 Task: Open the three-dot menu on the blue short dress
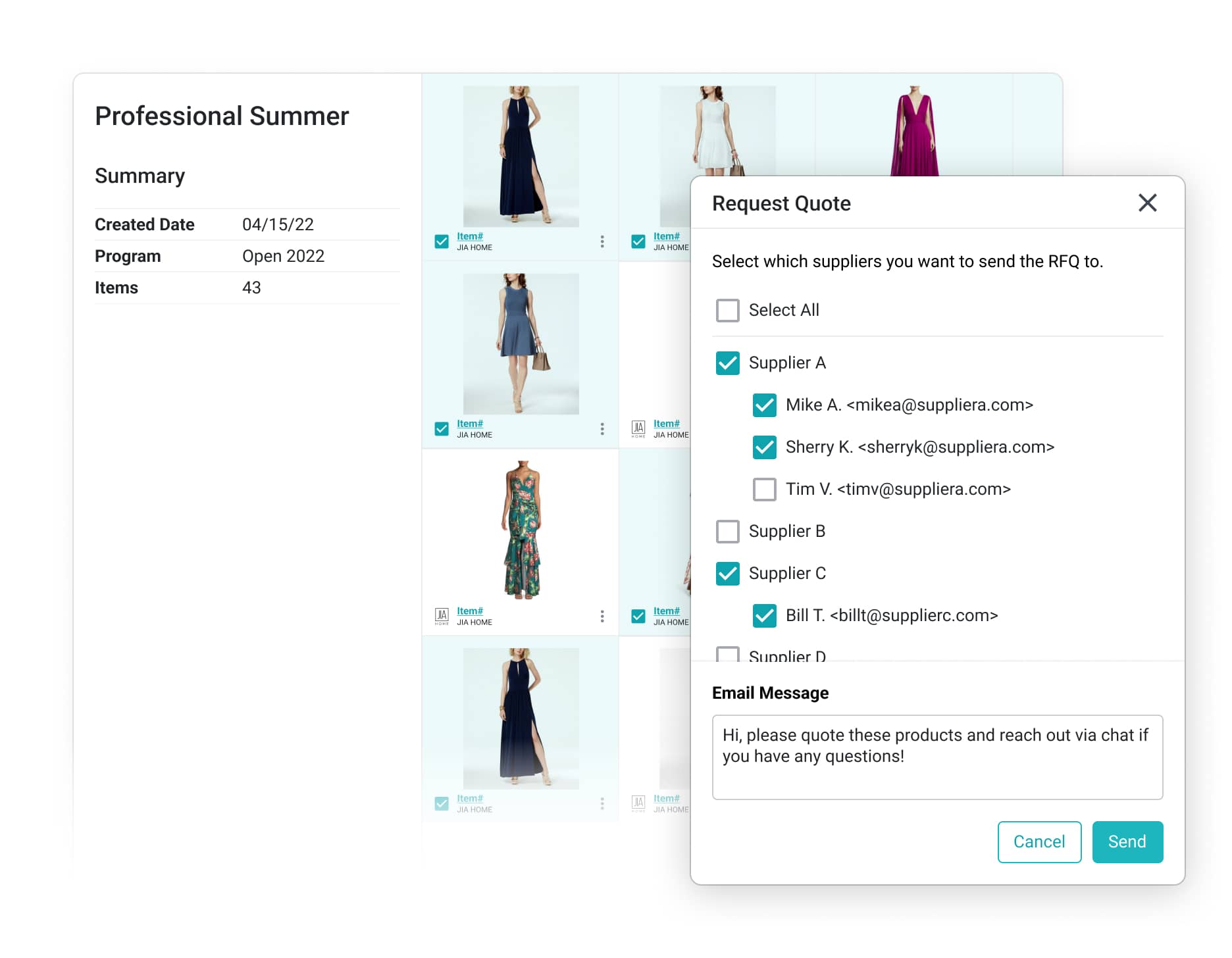pyautogui.click(x=602, y=429)
